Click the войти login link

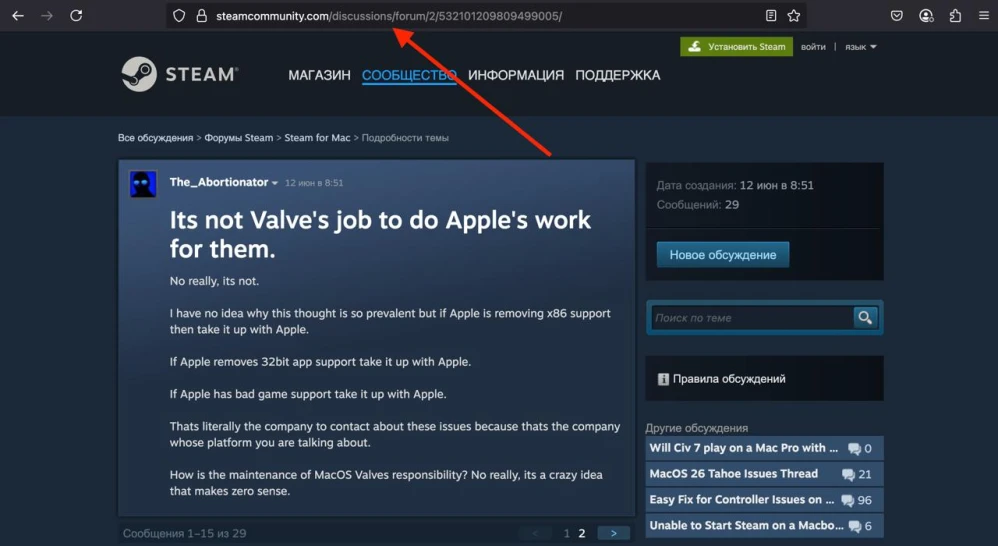point(813,46)
